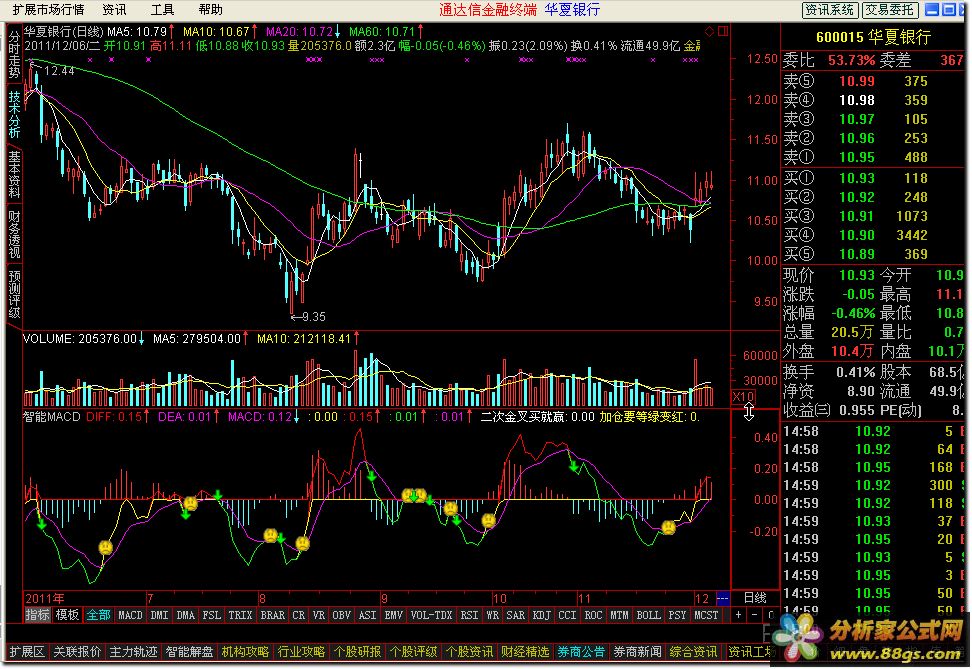This screenshot has height=669, width=972.
Task: Select the RSI indicator tab
Action: click(469, 615)
